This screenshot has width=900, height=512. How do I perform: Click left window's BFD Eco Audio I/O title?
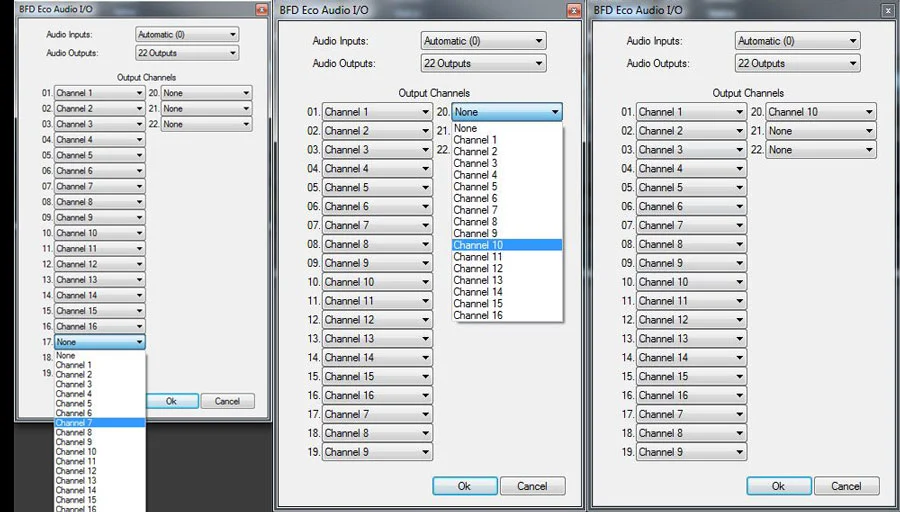tap(56, 9)
